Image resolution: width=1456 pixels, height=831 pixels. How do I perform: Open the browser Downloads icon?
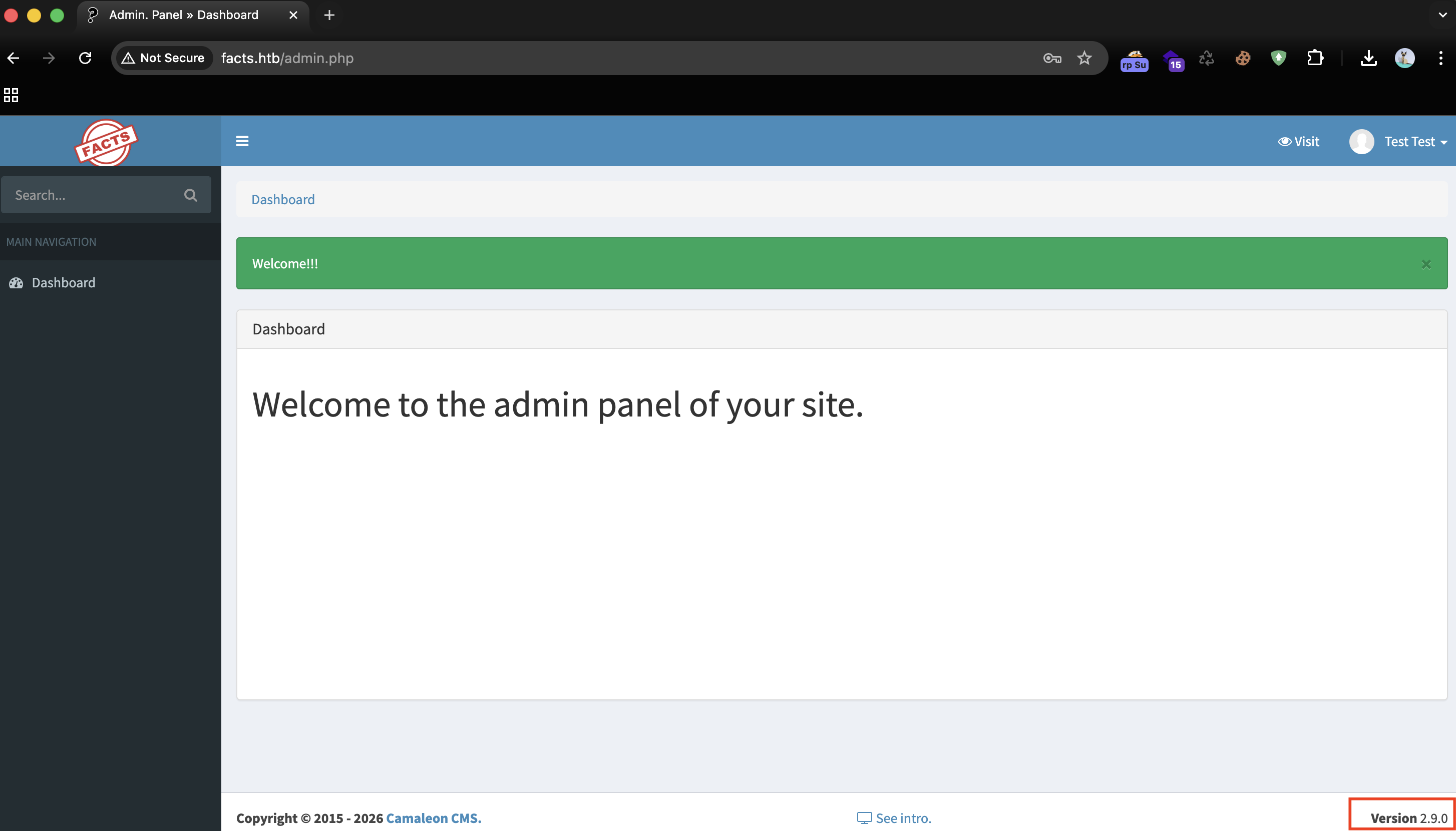point(1369,58)
